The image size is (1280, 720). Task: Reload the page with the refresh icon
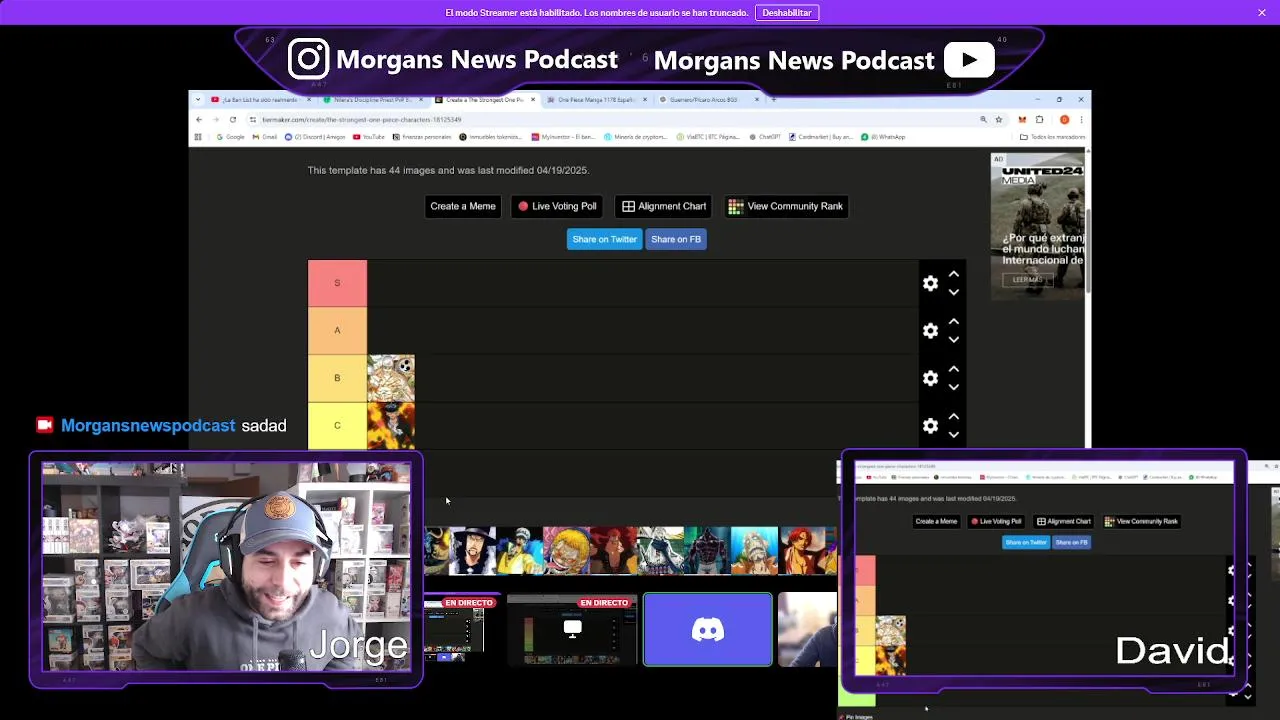click(233, 120)
